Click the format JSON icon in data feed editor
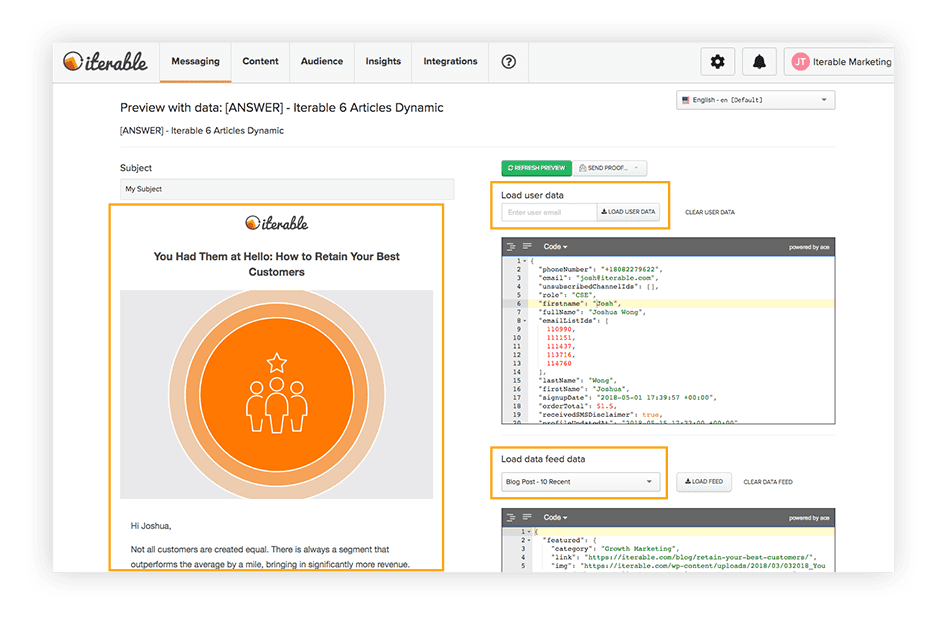Screen dimensions: 947x622 (x=511, y=517)
